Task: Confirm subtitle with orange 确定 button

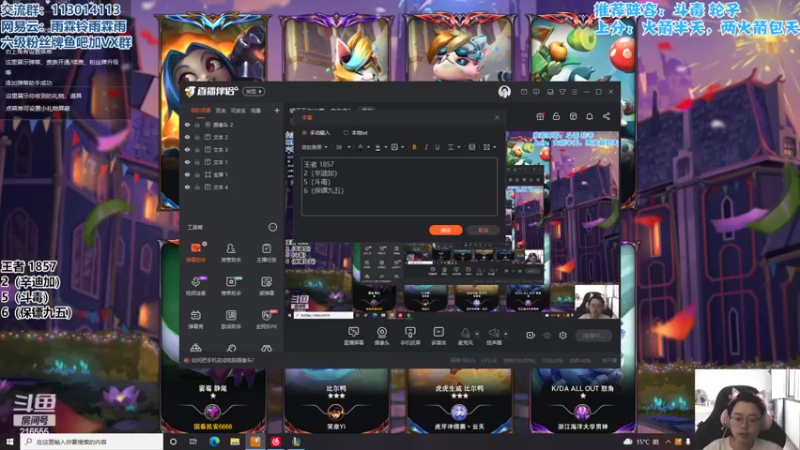Action: pyautogui.click(x=445, y=230)
